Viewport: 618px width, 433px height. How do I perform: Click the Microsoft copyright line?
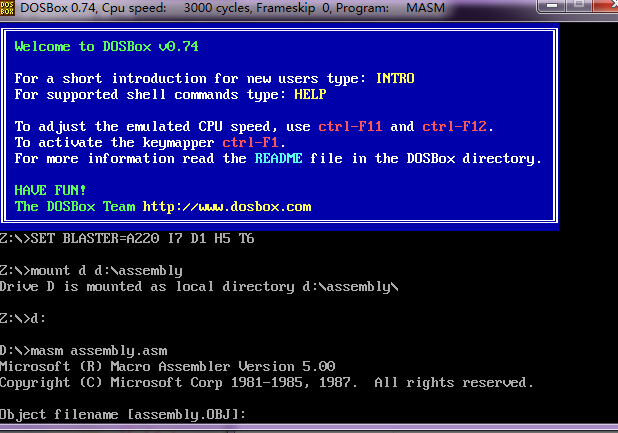(266, 383)
